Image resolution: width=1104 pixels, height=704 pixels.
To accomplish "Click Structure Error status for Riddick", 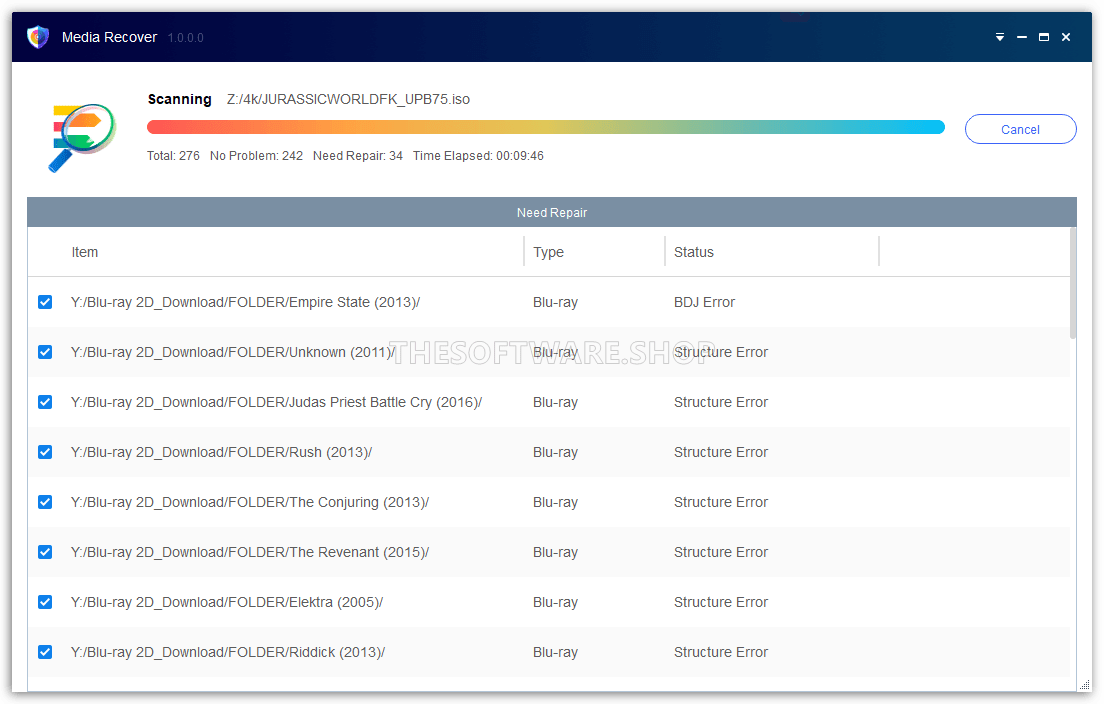I will 720,652.
